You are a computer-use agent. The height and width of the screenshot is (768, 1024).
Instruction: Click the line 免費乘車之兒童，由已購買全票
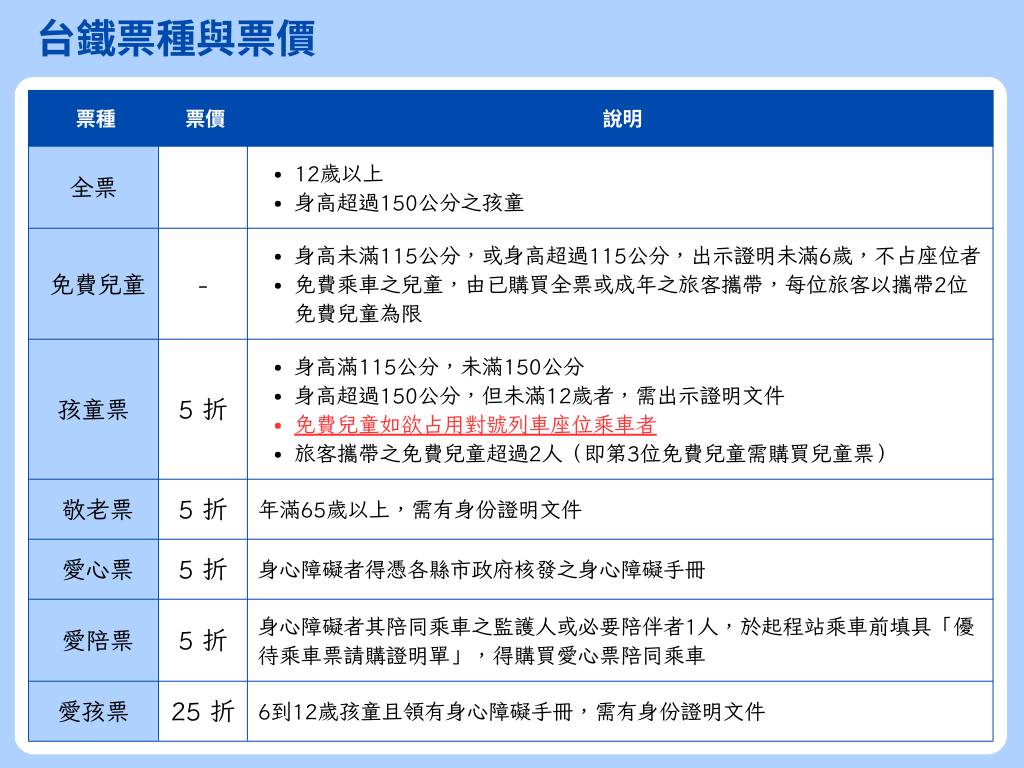631,285
